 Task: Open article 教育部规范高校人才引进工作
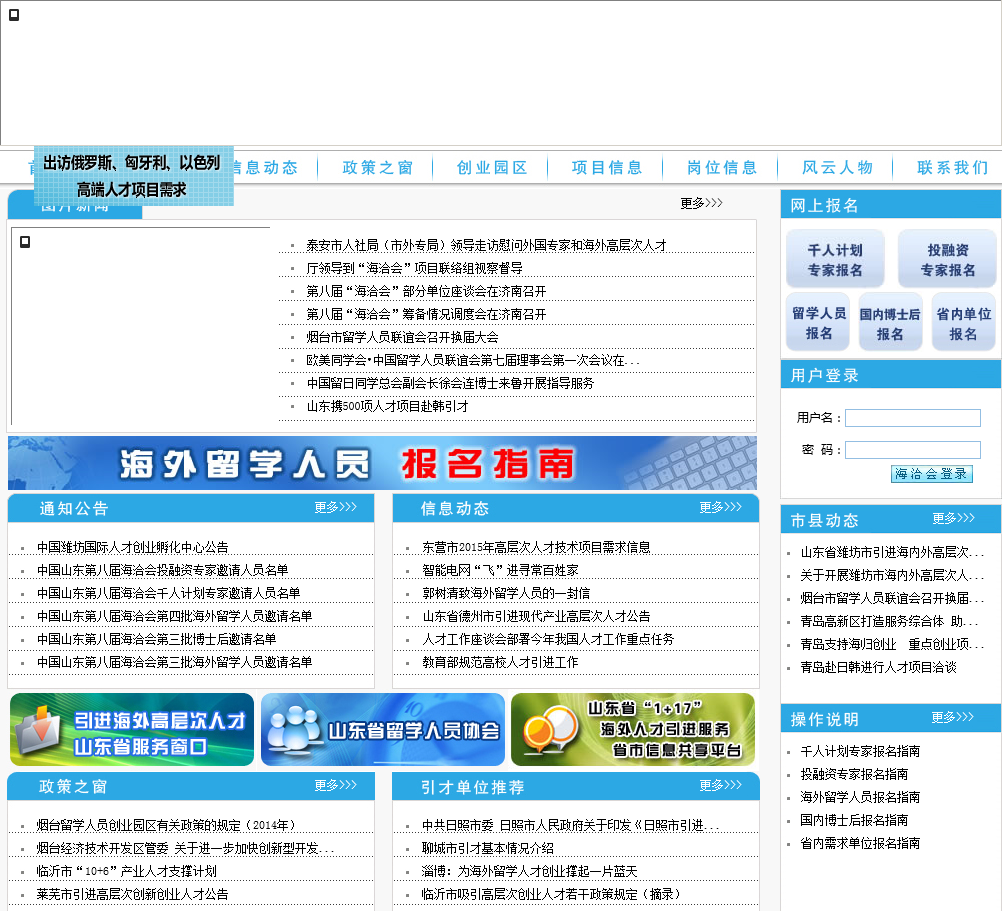[500, 662]
